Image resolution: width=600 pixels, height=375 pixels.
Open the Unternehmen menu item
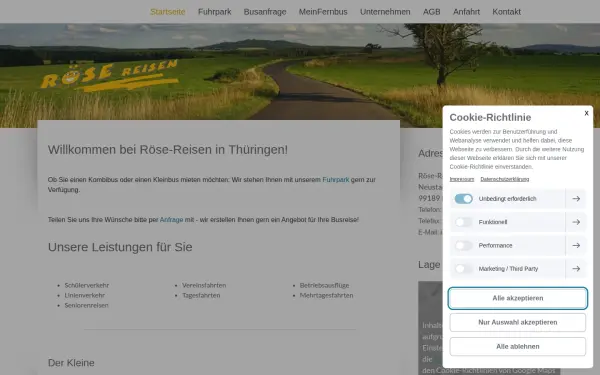[385, 12]
